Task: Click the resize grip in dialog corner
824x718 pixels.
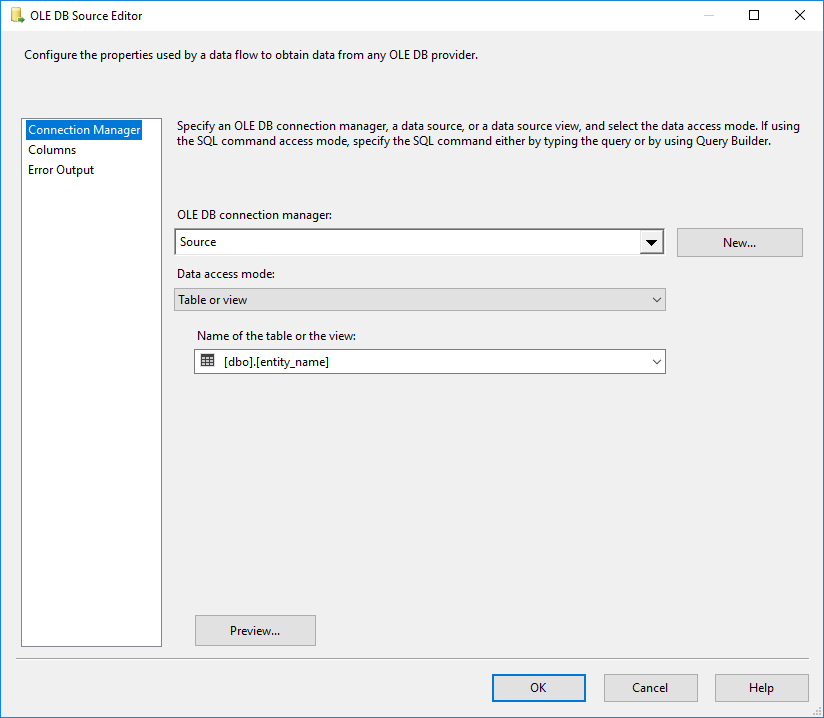Action: pyautogui.click(x=817, y=711)
